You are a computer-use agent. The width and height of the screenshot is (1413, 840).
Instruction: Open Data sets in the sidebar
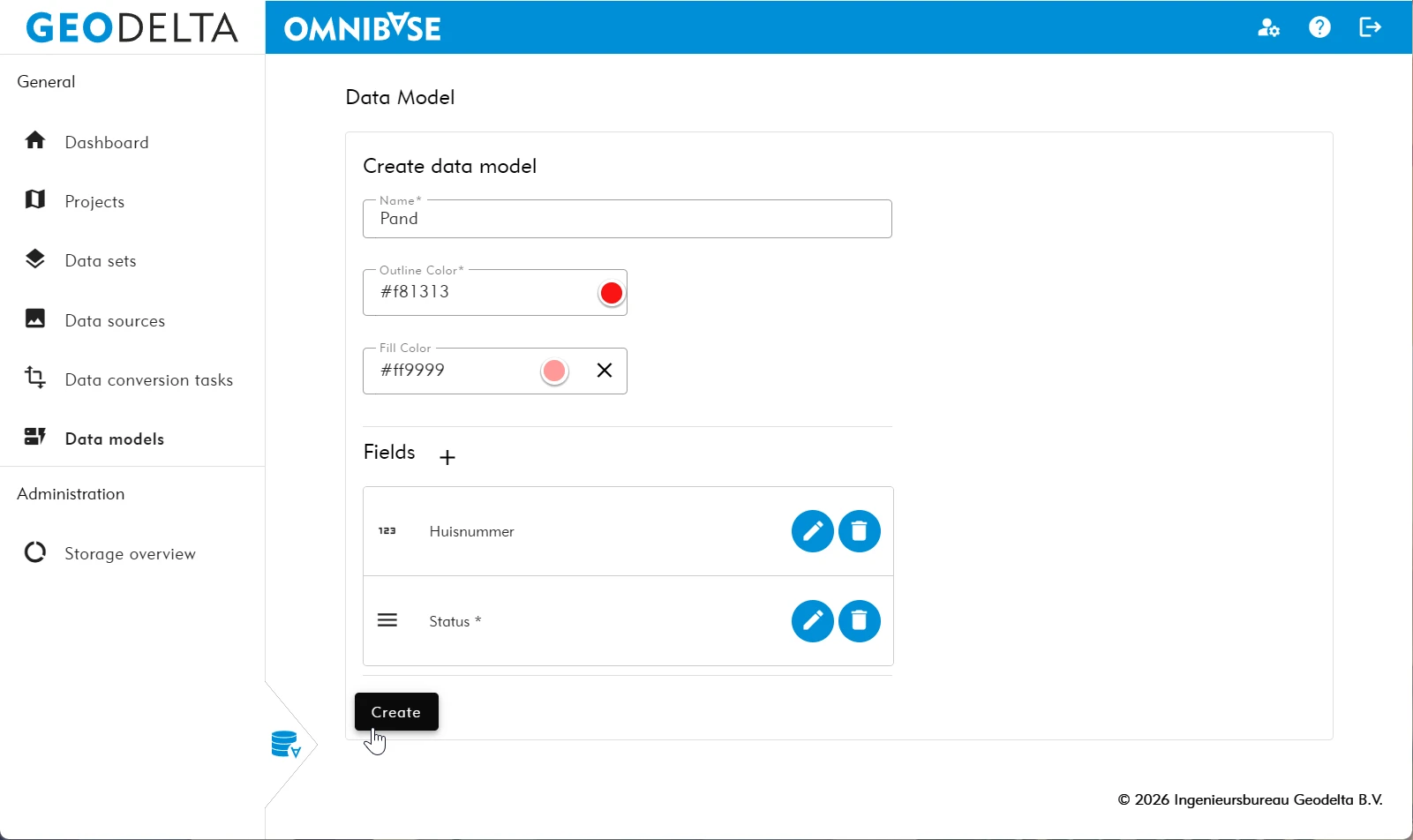pyautogui.click(x=101, y=261)
